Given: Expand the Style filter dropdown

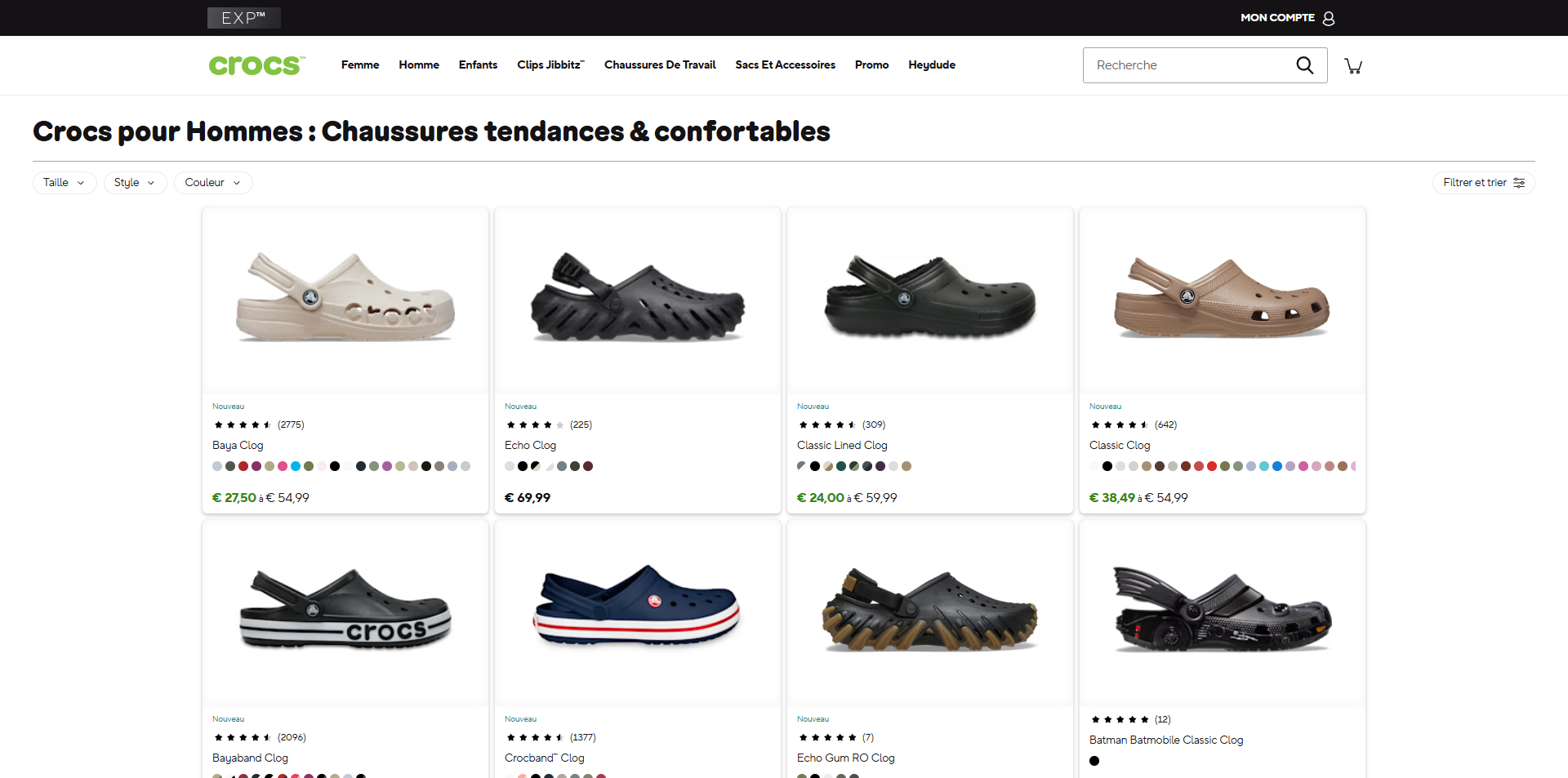Looking at the screenshot, I should [x=136, y=183].
